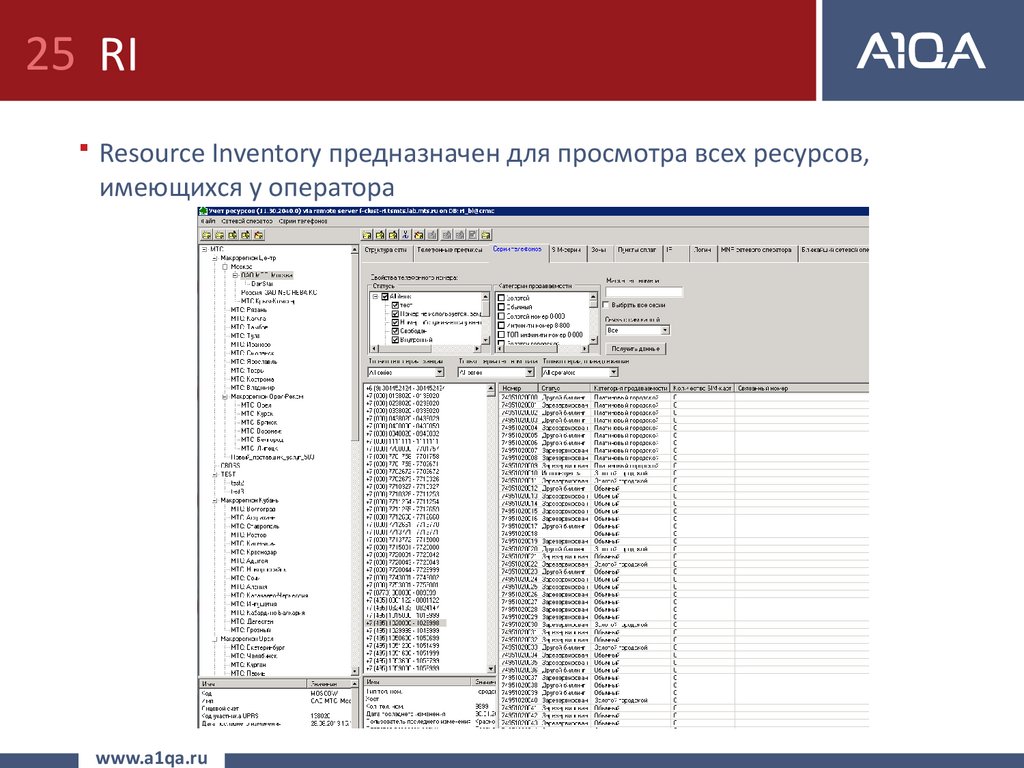The width and height of the screenshot is (1024, 768).
Task: Select 'МТС: Рязань' in the tree
Action: pyautogui.click(x=247, y=310)
